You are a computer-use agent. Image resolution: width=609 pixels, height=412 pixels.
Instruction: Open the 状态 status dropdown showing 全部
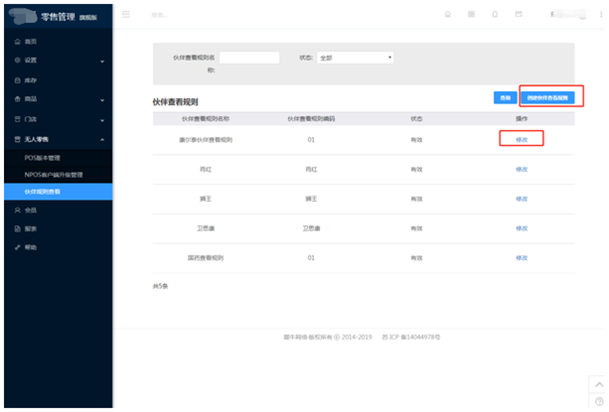355,57
